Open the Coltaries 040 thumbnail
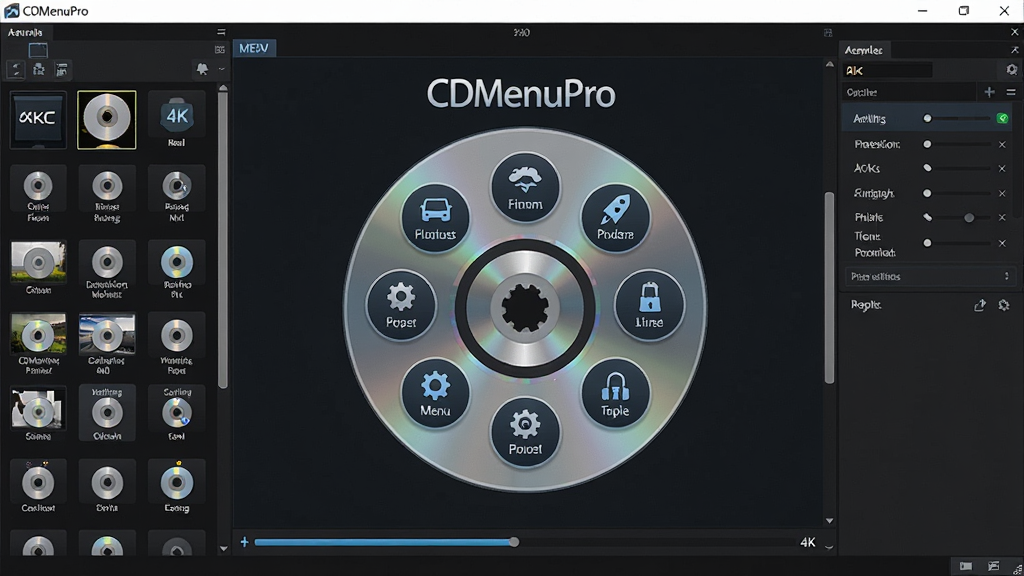This screenshot has width=1024, height=576. tap(107, 344)
